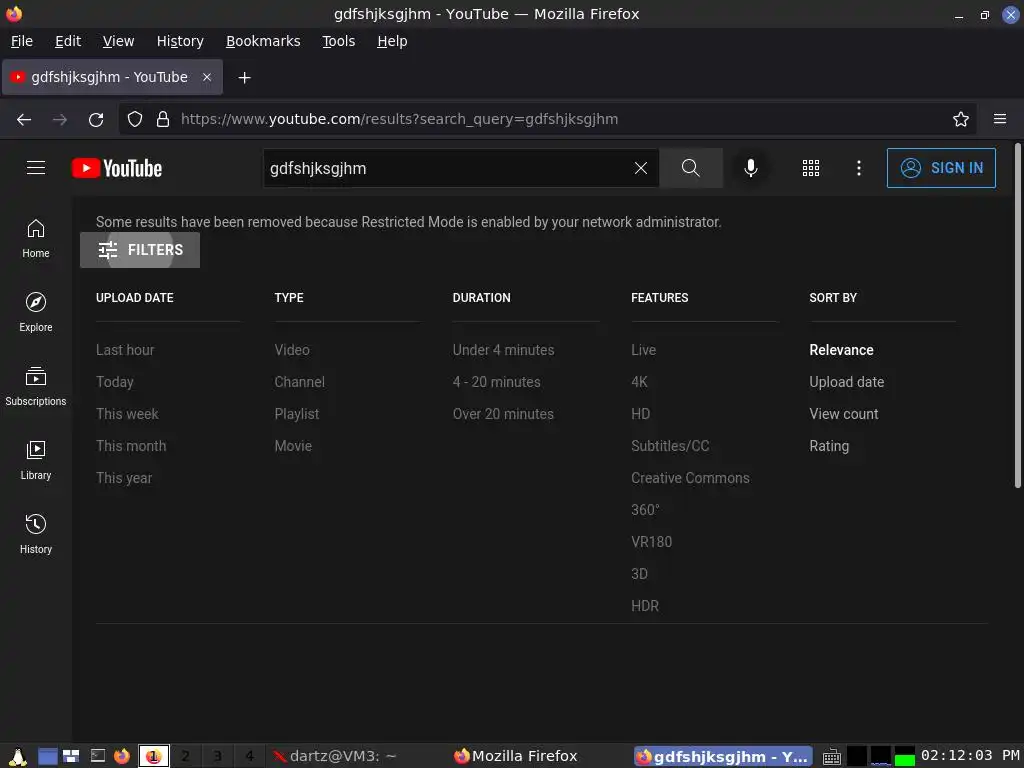This screenshot has height=768, width=1024.
Task: Switch to workspace 2 in the pager
Action: pyautogui.click(x=185, y=756)
